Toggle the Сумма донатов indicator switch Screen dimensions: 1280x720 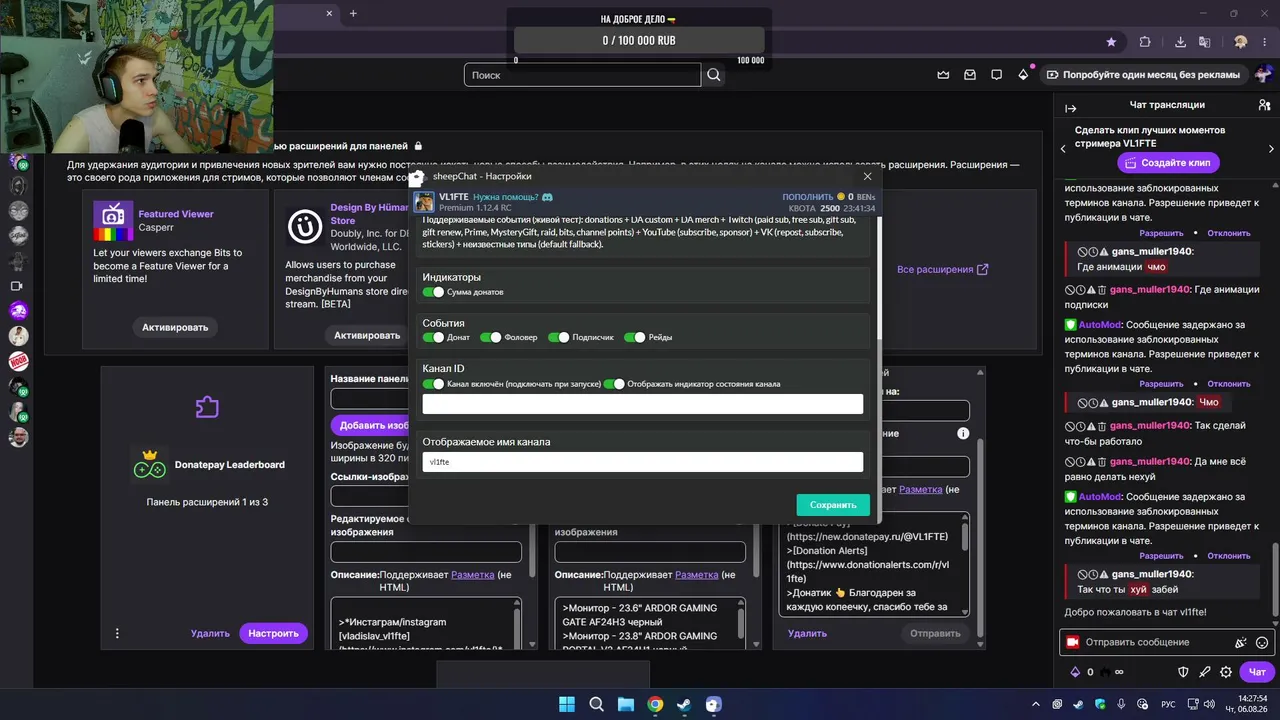pos(433,292)
